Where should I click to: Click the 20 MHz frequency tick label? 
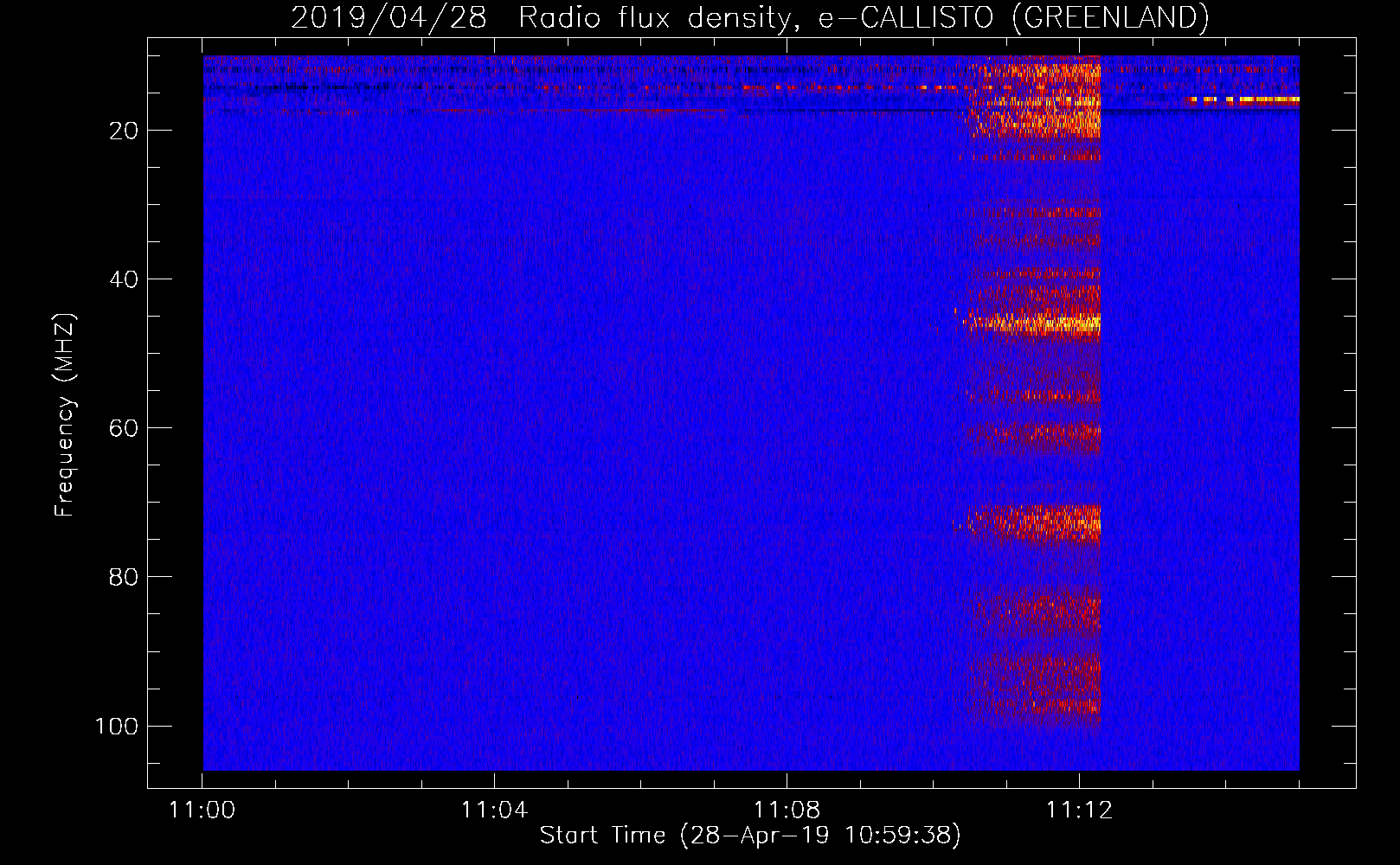click(x=124, y=131)
